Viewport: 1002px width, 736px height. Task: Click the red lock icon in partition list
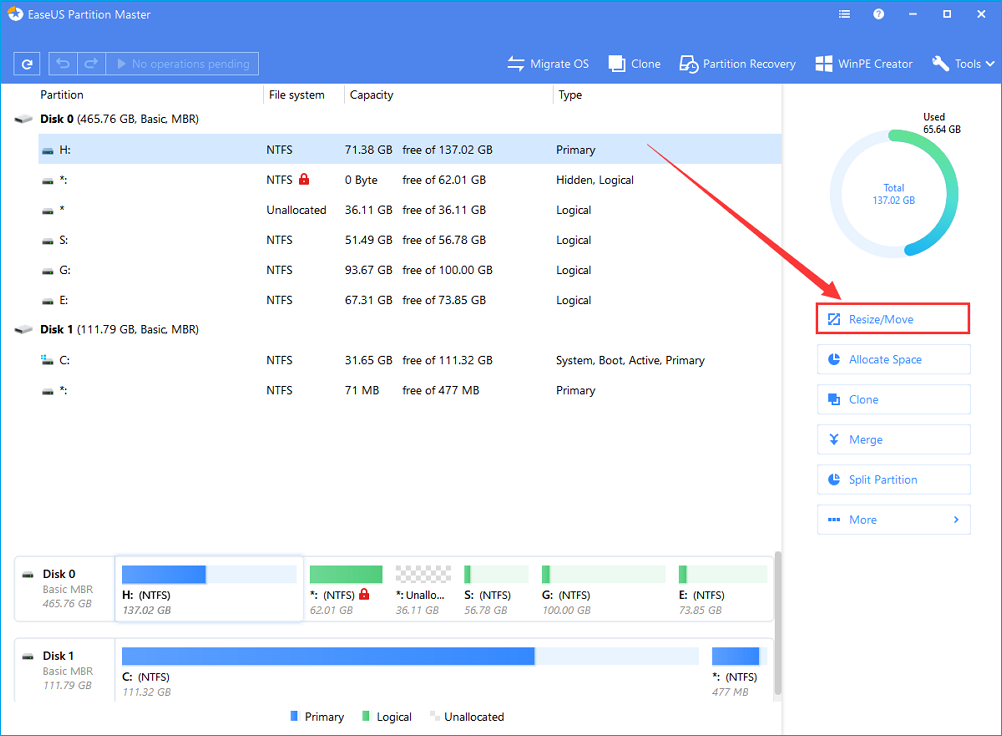click(304, 179)
